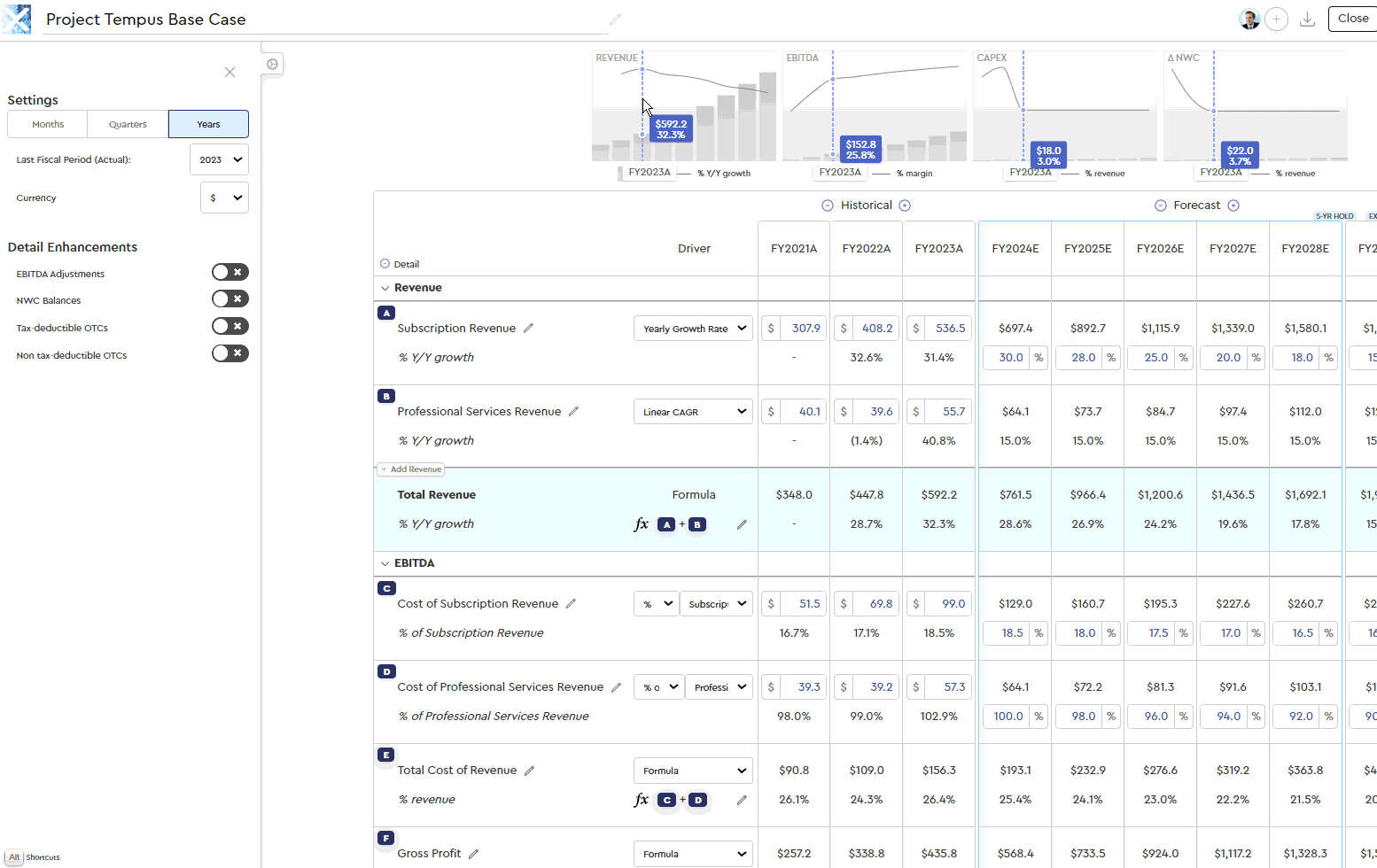This screenshot has height=868, width=1377.
Task: Click Add Revenue button
Action: coord(411,469)
